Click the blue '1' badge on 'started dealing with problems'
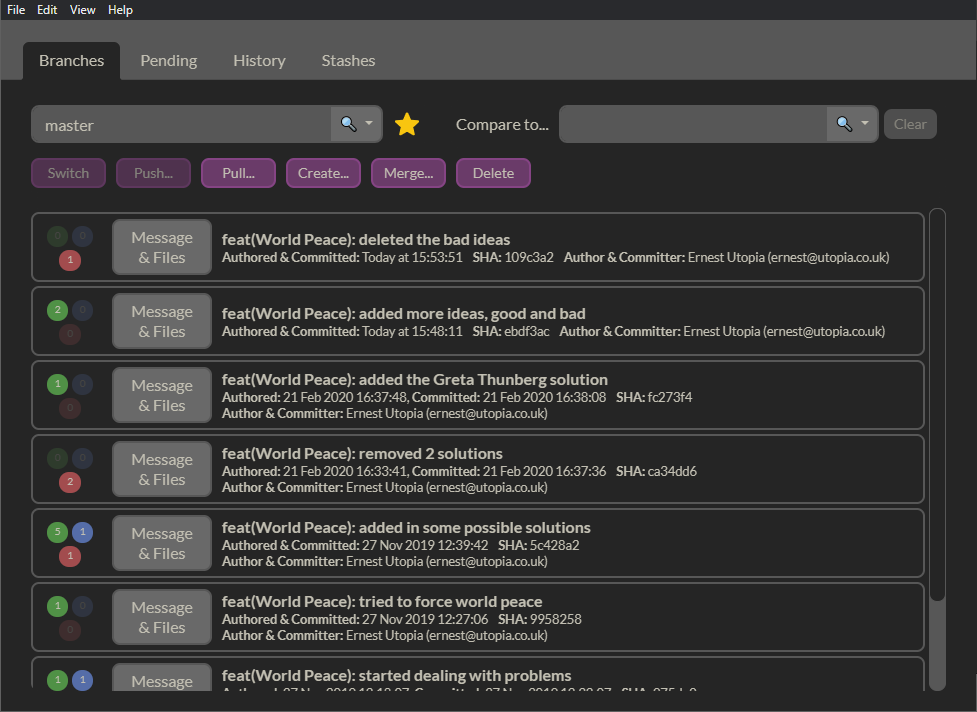This screenshot has height=712, width=977. pos(82,680)
